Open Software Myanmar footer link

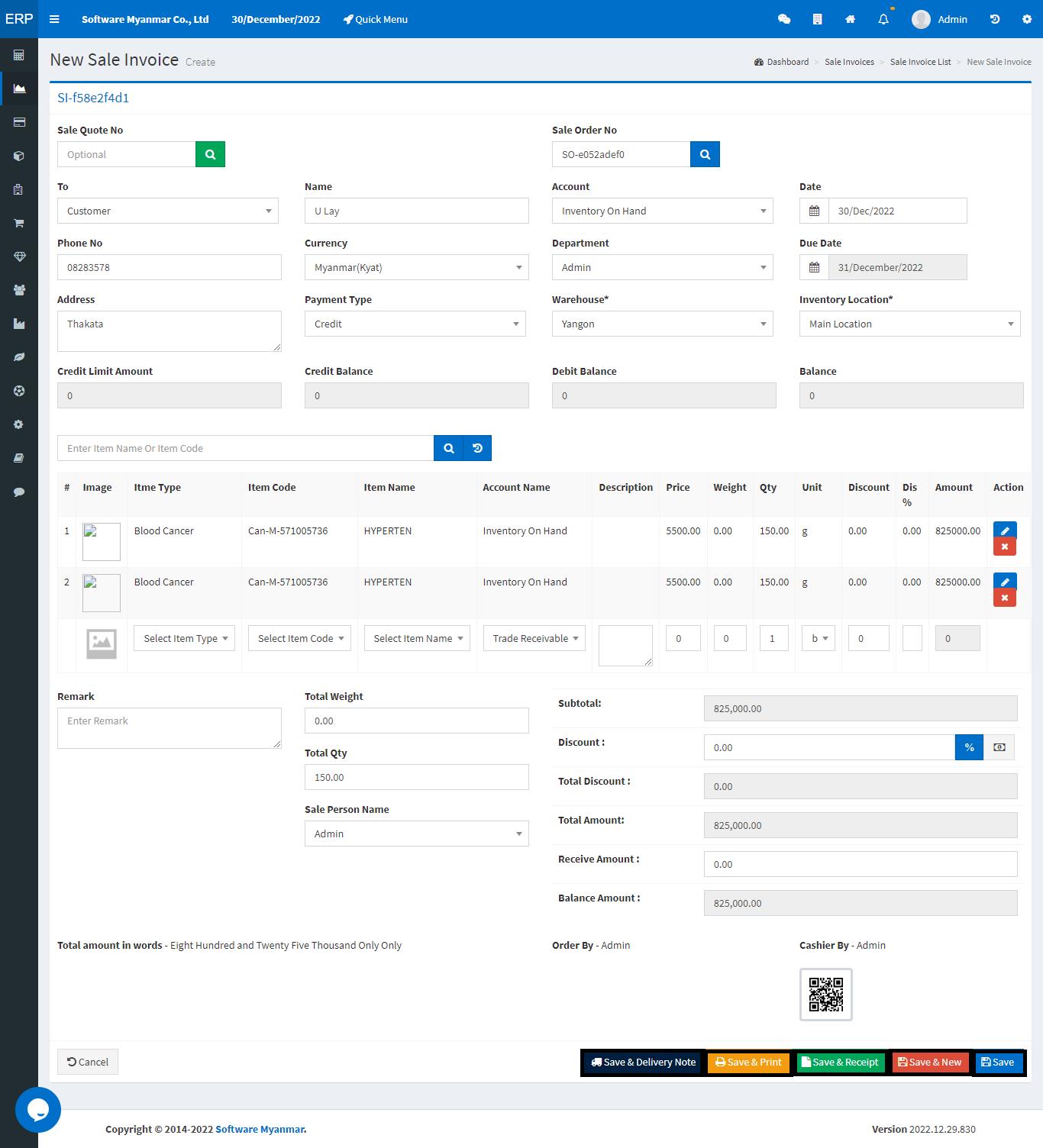[x=261, y=1129]
